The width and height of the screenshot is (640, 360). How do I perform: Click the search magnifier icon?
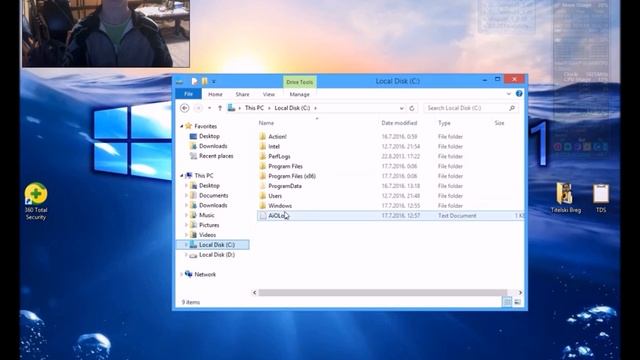coord(512,108)
